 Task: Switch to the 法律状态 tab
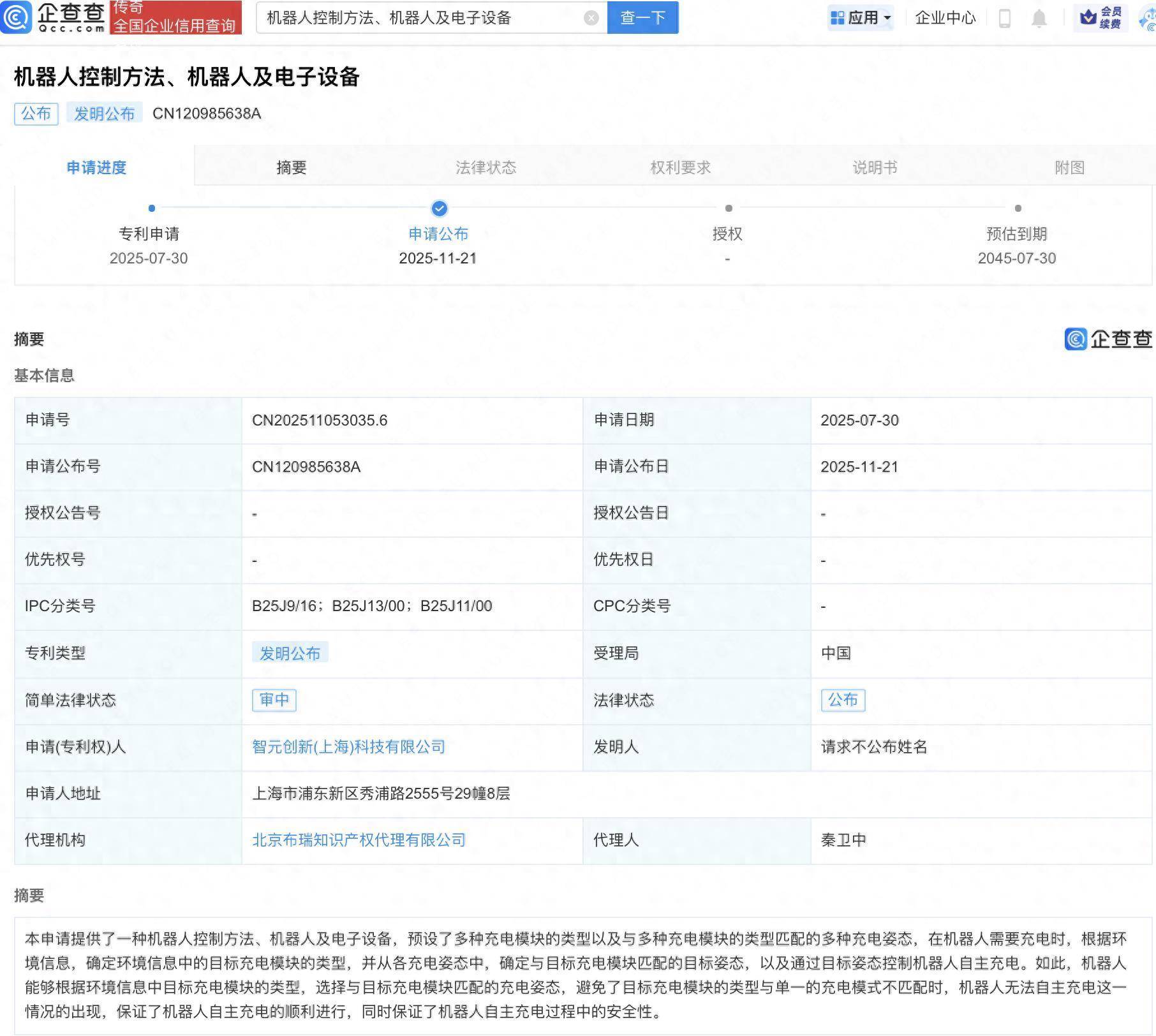485,167
